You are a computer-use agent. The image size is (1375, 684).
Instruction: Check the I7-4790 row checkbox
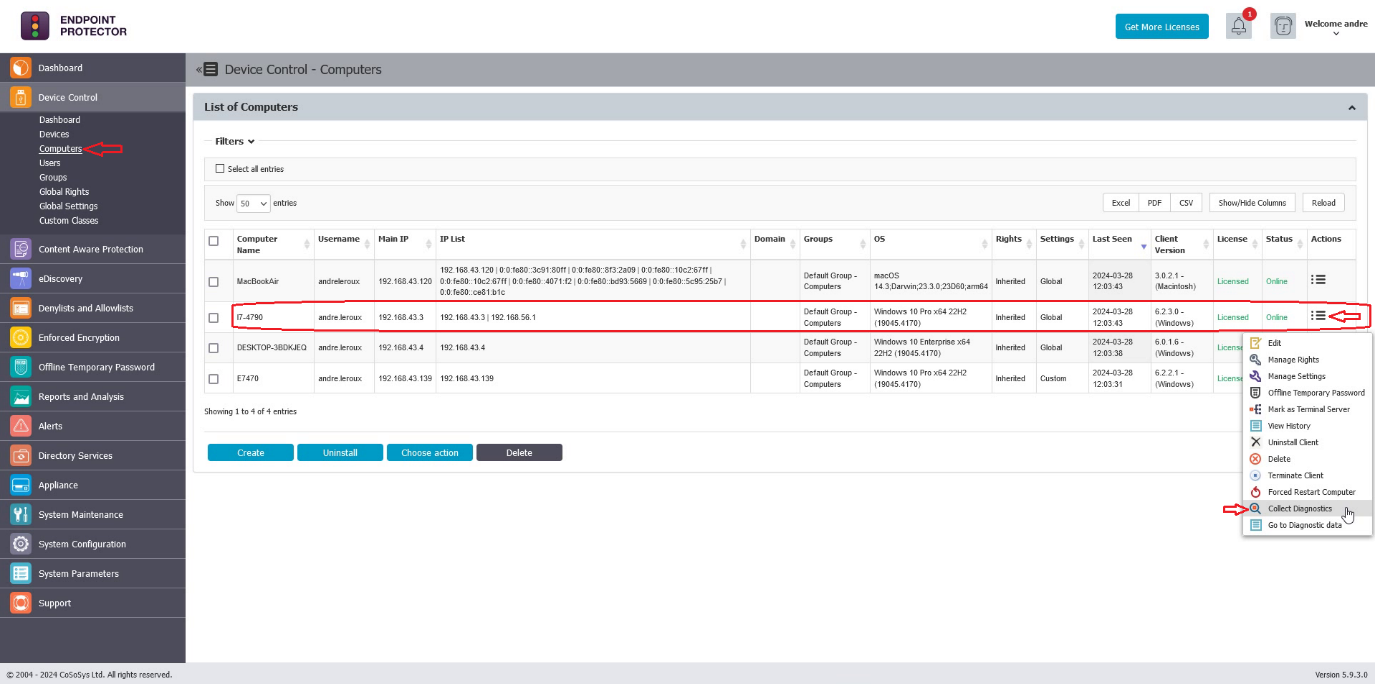click(213, 317)
